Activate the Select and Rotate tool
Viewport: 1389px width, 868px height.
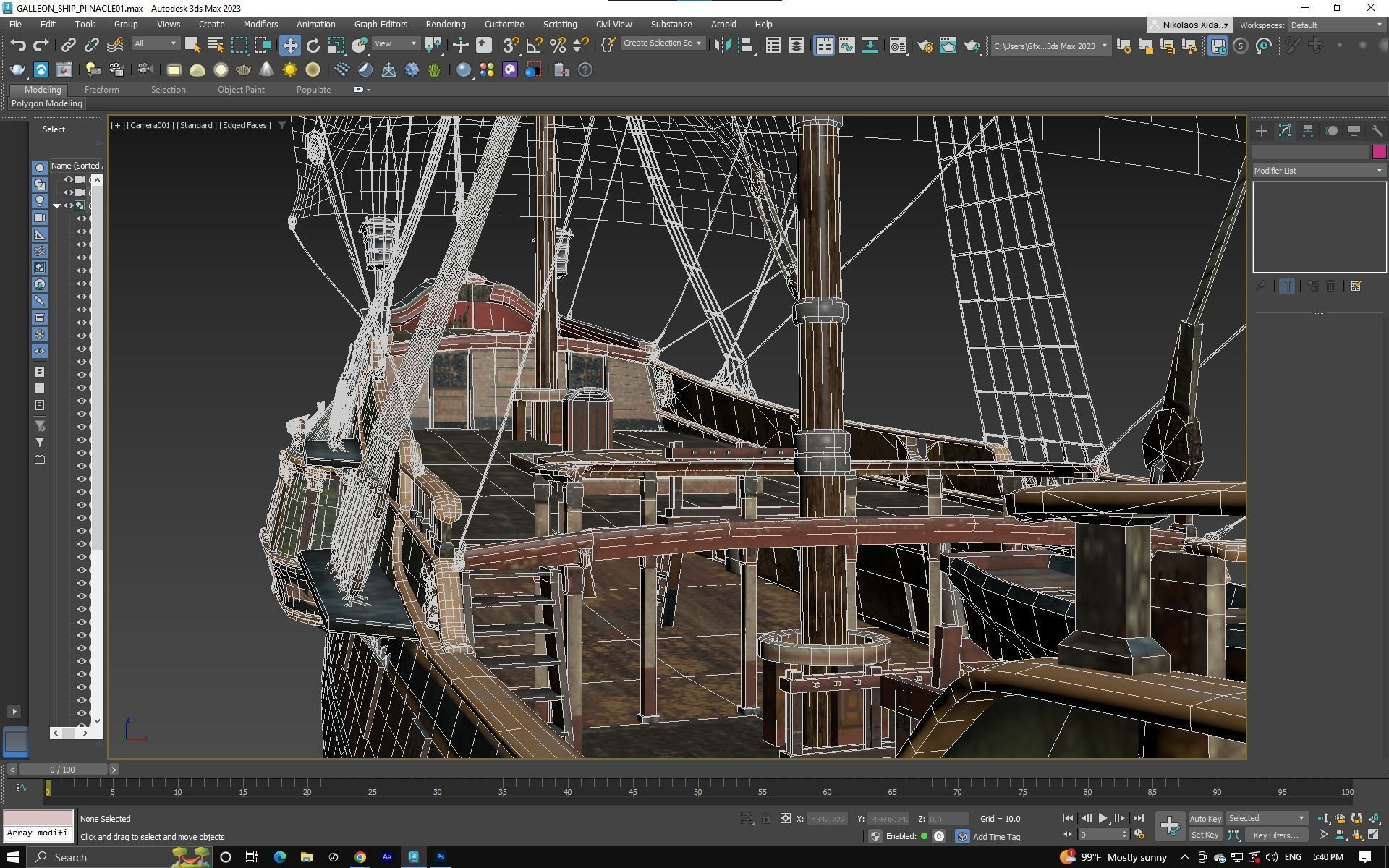[x=313, y=46]
